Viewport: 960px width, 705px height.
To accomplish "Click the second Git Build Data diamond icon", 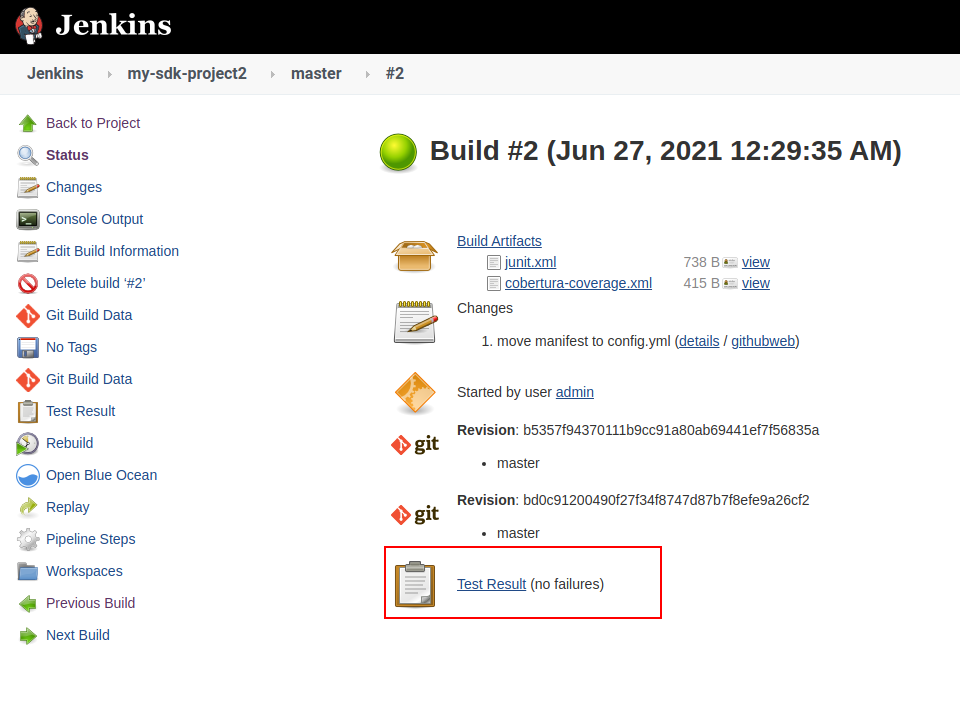I will (x=28, y=379).
